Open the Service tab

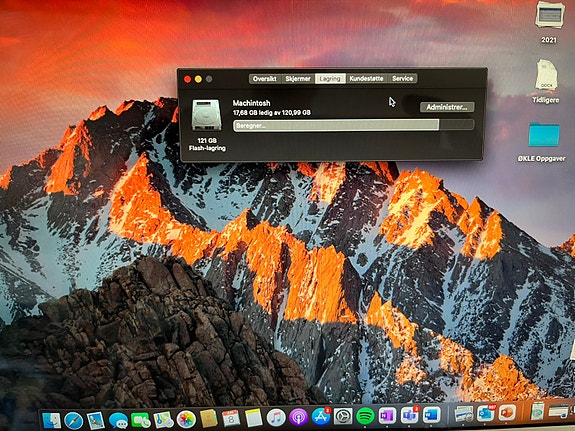[x=402, y=78]
